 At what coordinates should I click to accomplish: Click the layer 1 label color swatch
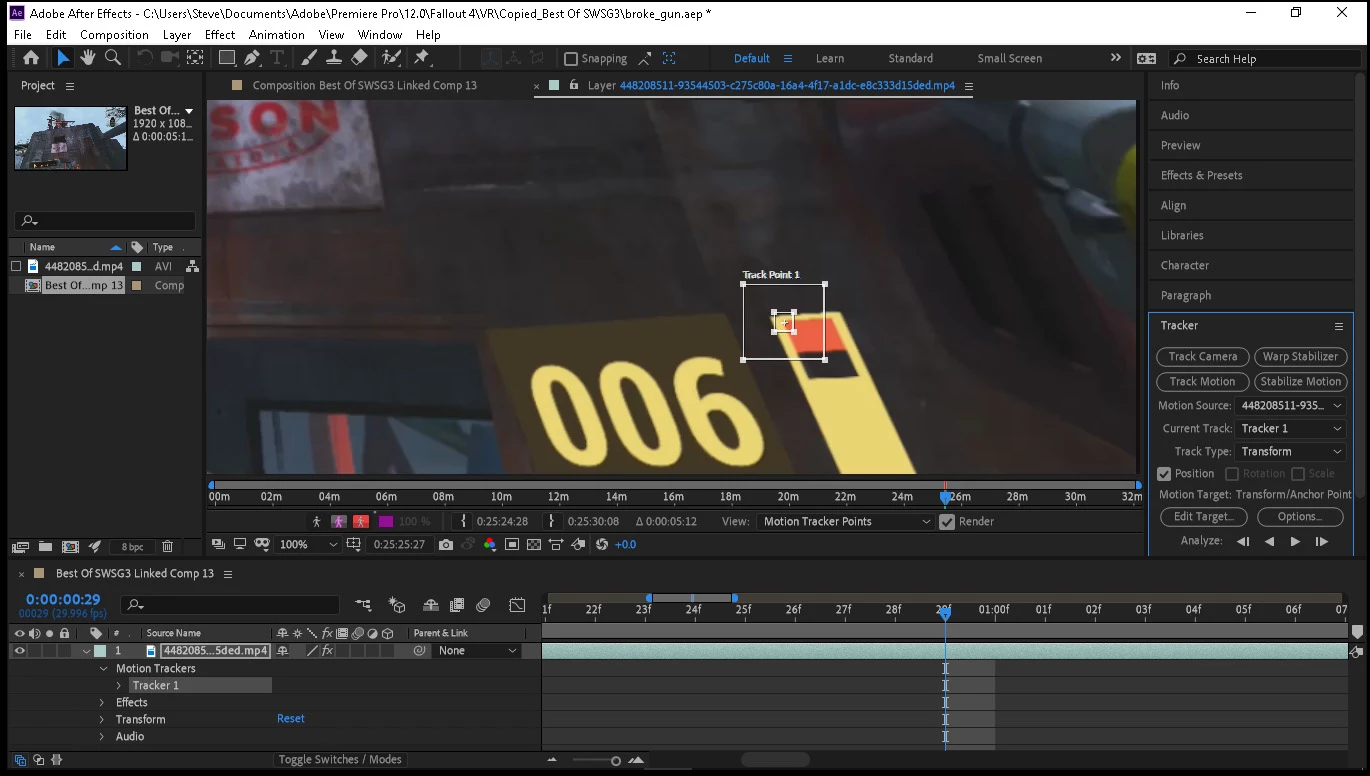pos(100,651)
